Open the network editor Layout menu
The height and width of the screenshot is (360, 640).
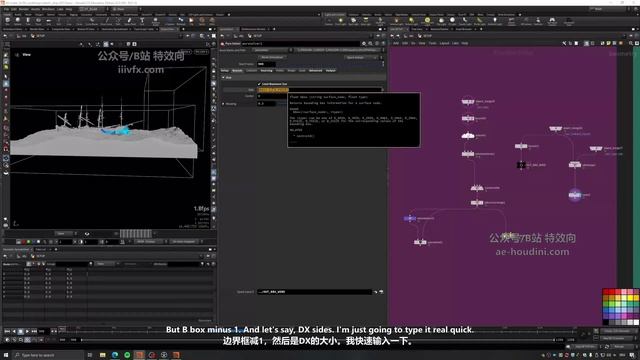(444, 43)
